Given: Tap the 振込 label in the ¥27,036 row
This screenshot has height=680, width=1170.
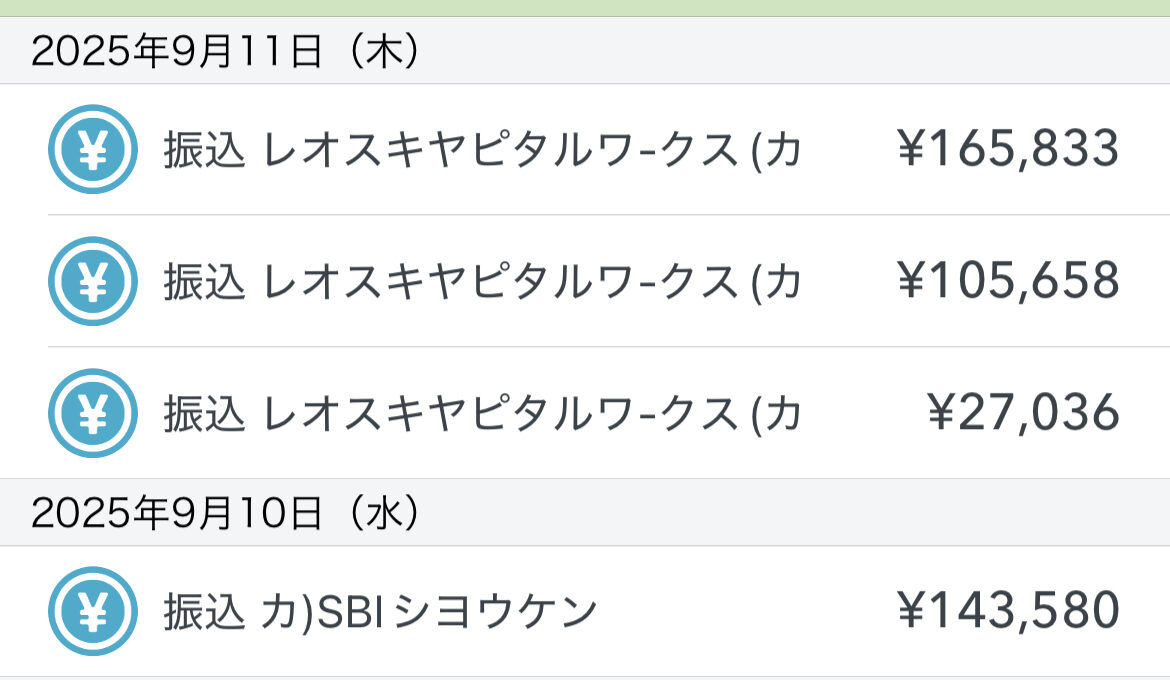Looking at the screenshot, I should 204,414.
